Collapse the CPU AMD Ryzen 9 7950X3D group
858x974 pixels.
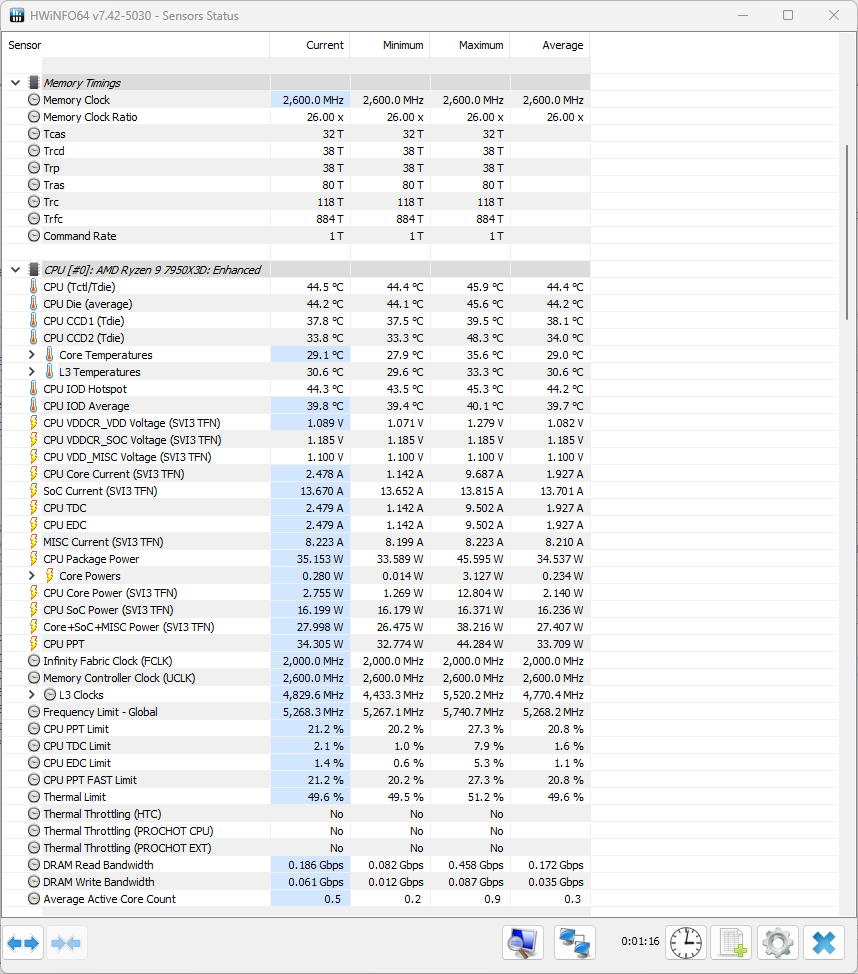[x=16, y=270]
